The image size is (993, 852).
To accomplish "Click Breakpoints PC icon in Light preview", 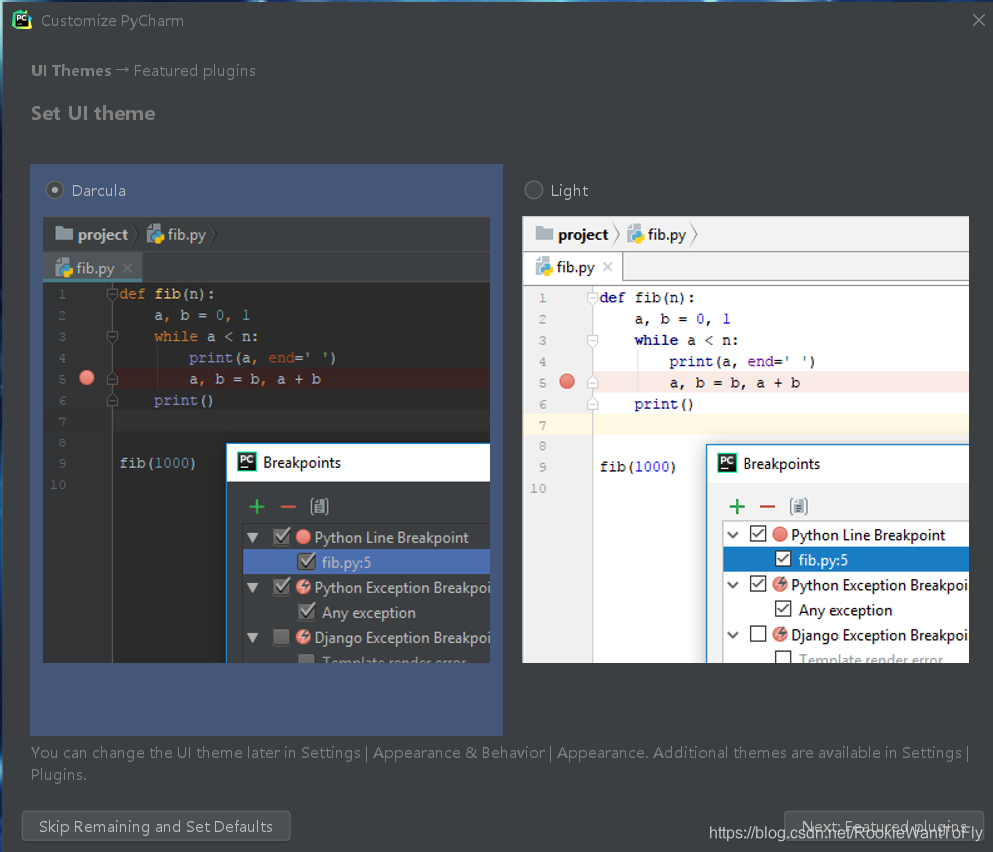I will [726, 463].
